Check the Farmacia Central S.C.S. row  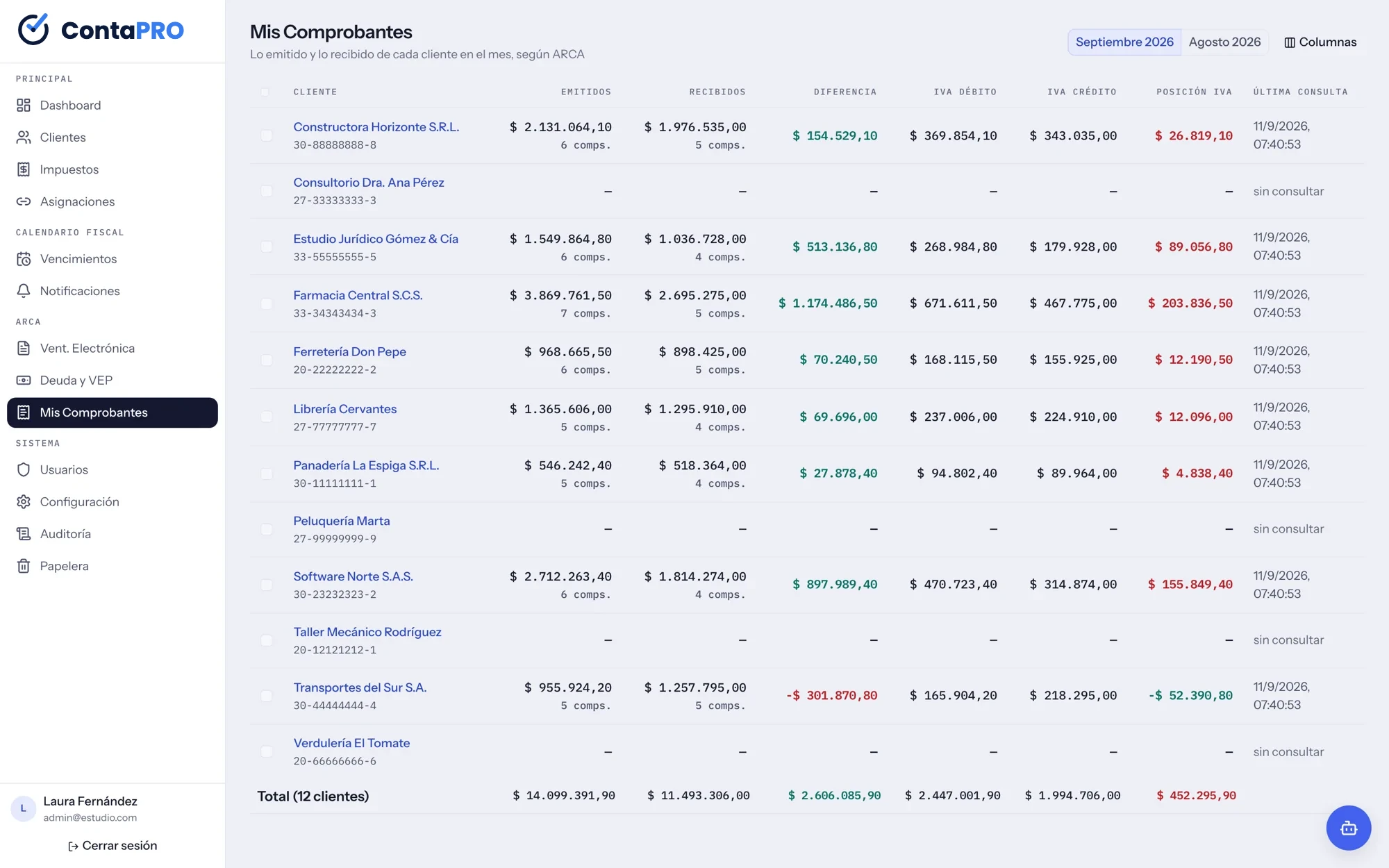267,303
